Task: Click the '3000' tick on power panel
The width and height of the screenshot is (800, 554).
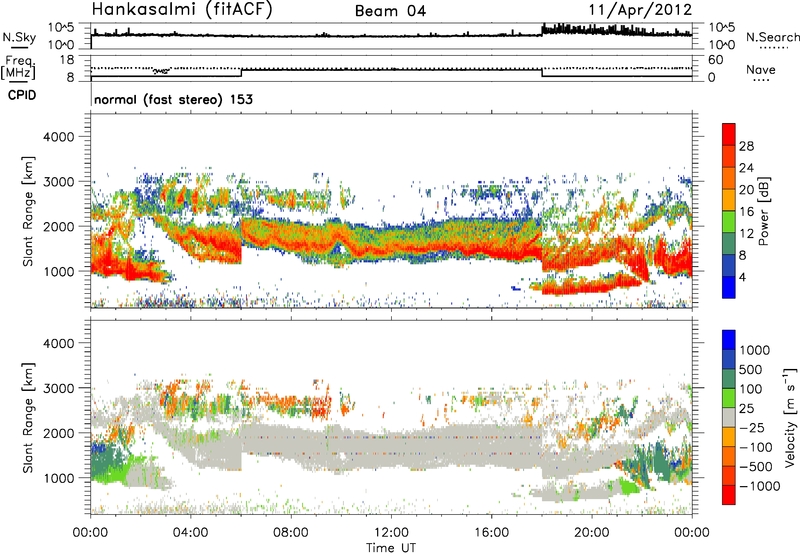Action: (x=58, y=182)
